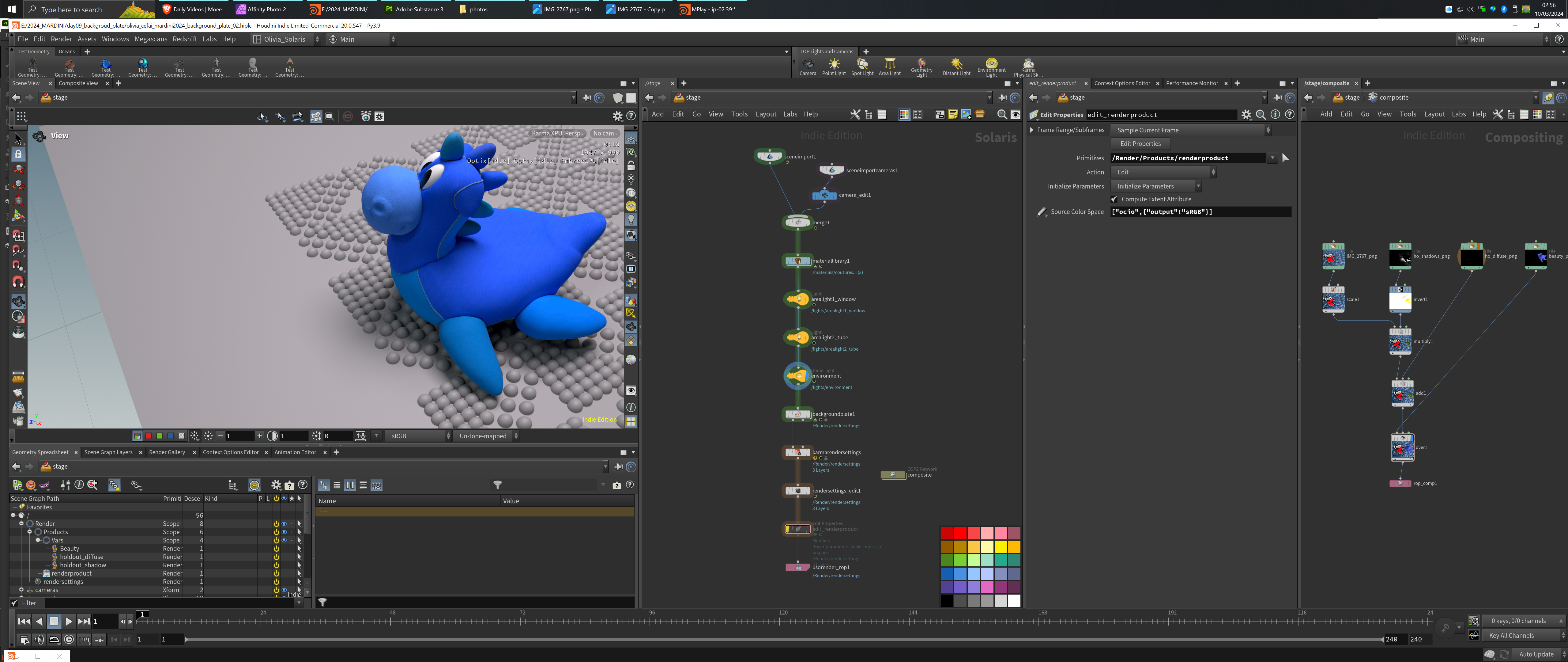The height and width of the screenshot is (662, 1568).
Task: Click the scene graph tree info icon
Action: pyautogui.click(x=79, y=485)
